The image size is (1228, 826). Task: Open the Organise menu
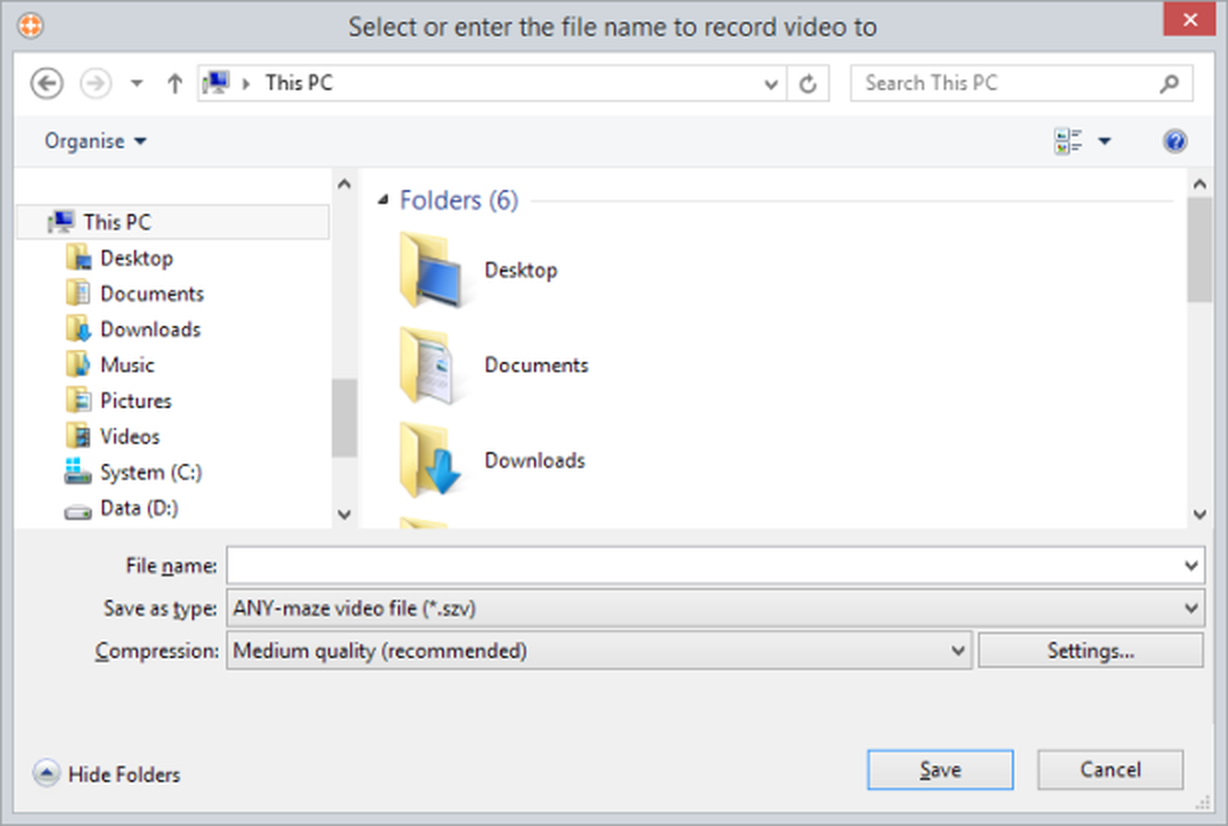[x=95, y=141]
